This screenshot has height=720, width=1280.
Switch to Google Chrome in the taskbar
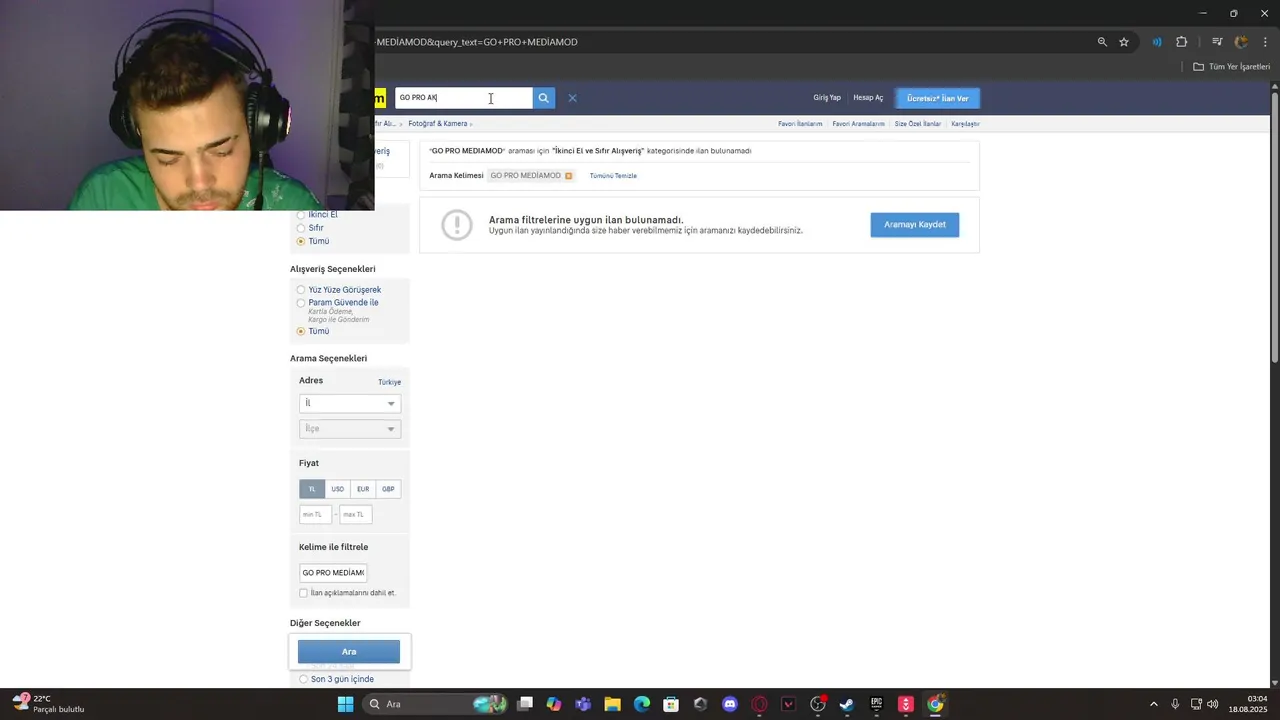935,704
